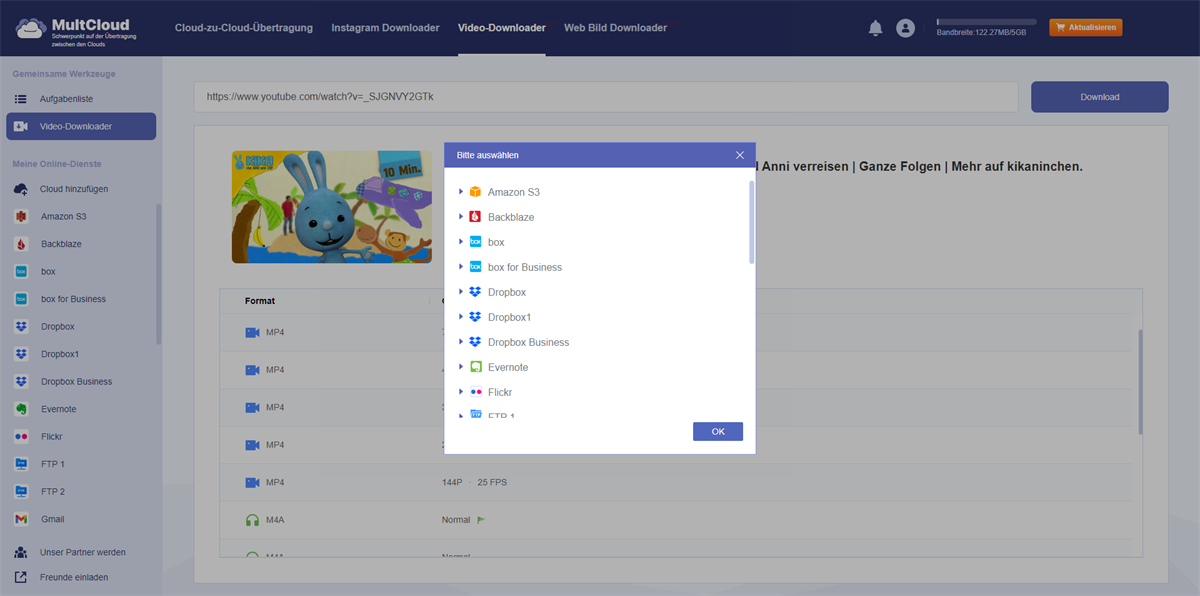Expand Dropbox1 node in the dialog
Screen dimensions: 1200x596
click(x=461, y=317)
